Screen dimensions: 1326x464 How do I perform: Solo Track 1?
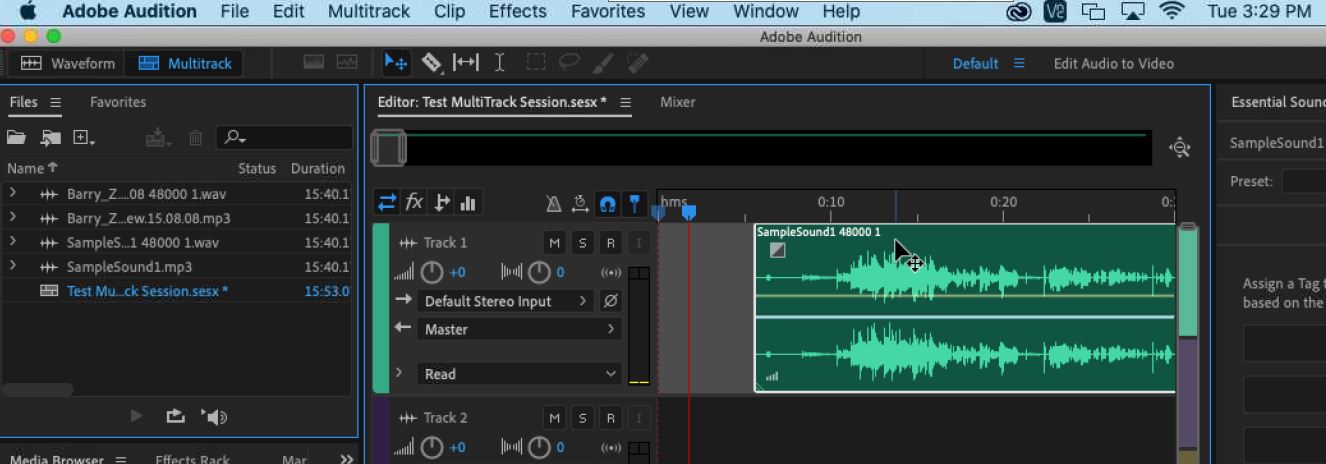coord(582,243)
